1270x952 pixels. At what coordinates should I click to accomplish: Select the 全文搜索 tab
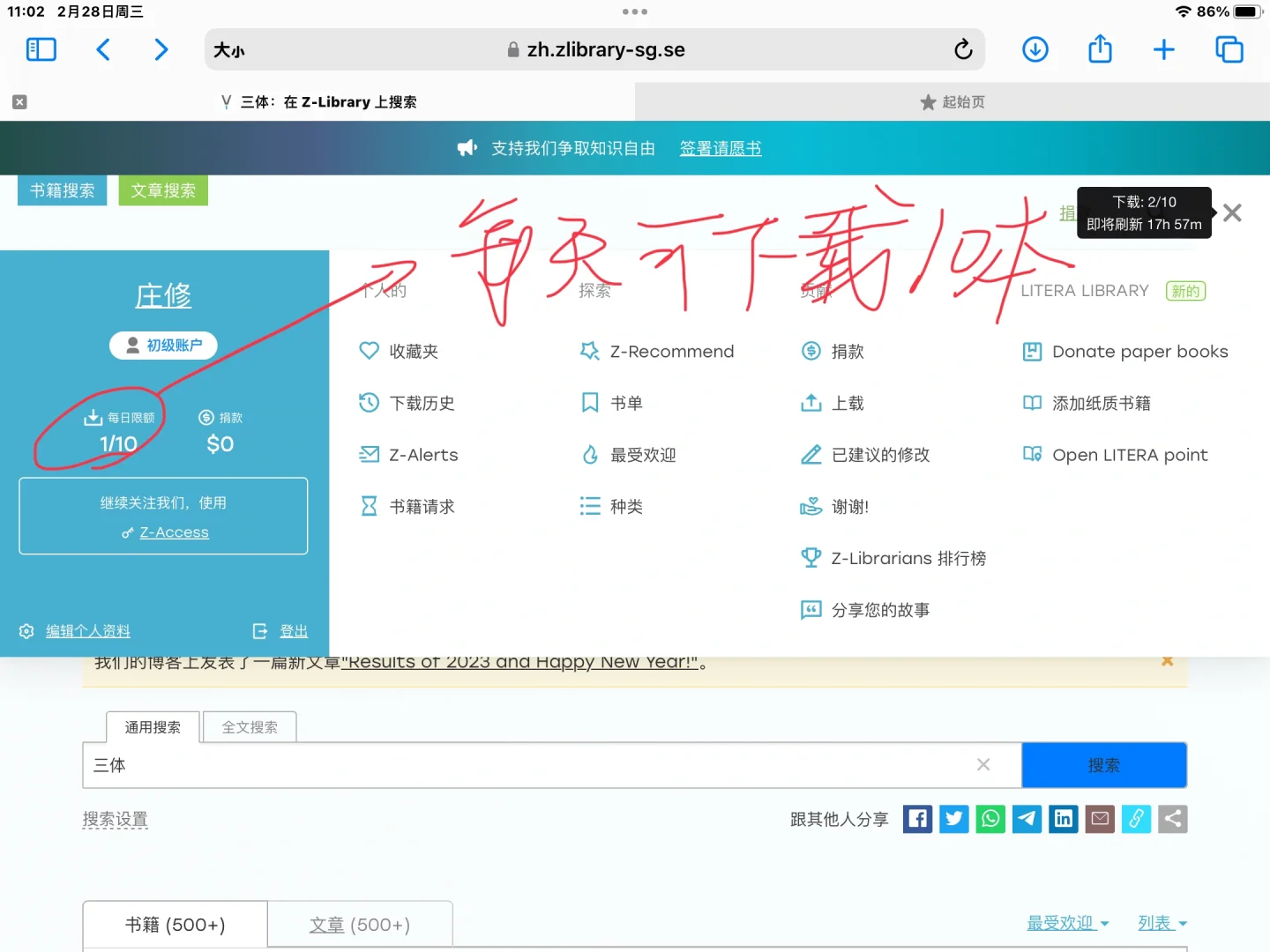click(x=250, y=727)
